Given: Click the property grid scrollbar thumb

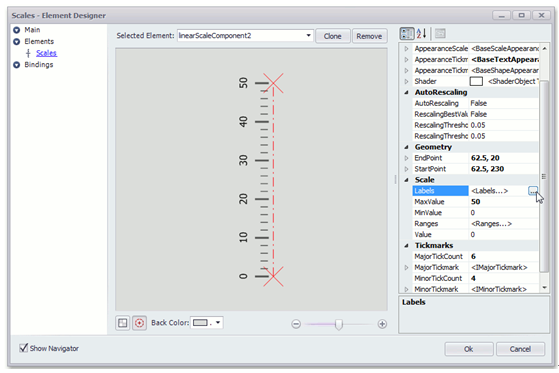Looking at the screenshot, I should tap(544, 177).
